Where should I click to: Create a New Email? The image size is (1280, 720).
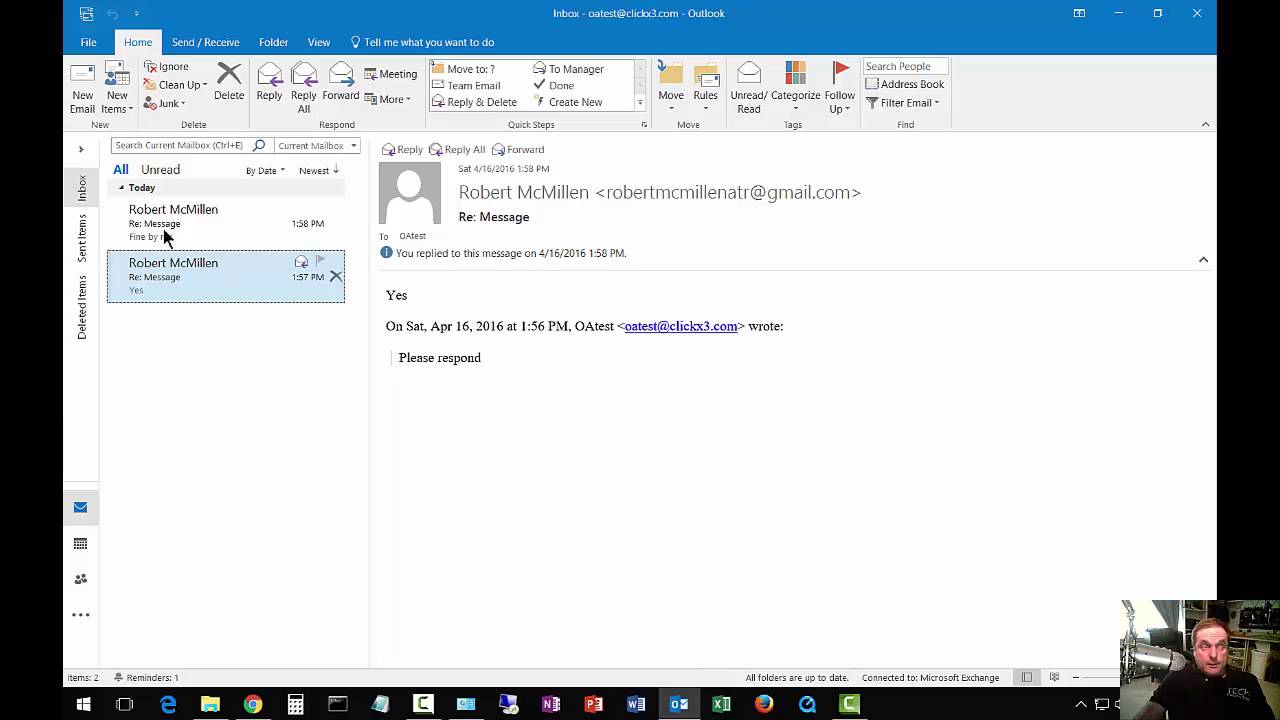coord(82,87)
